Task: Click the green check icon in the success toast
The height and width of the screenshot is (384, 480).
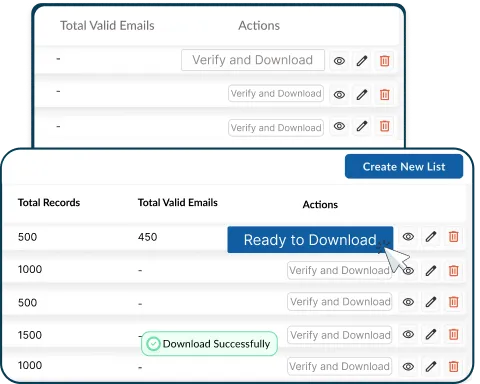Action: point(153,344)
